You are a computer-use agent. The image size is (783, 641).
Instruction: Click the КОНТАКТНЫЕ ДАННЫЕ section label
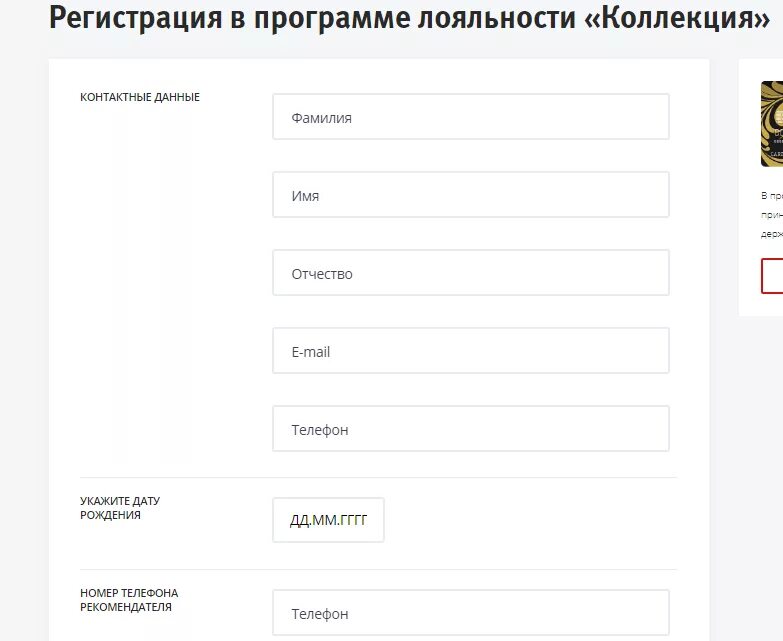[140, 97]
